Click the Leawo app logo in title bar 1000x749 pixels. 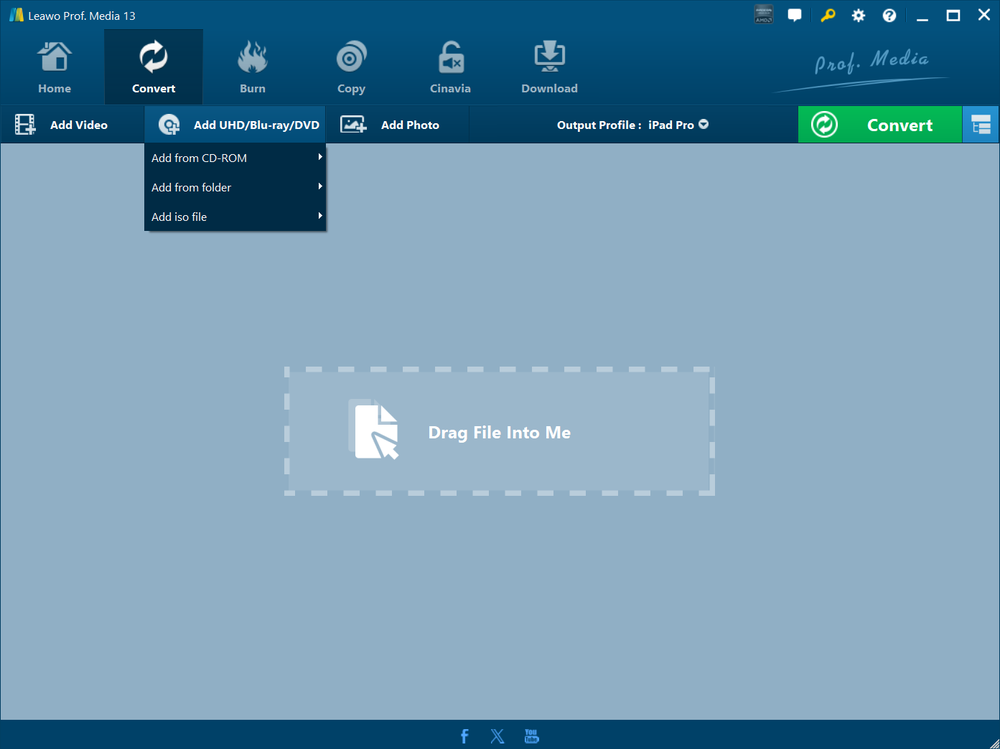point(16,15)
